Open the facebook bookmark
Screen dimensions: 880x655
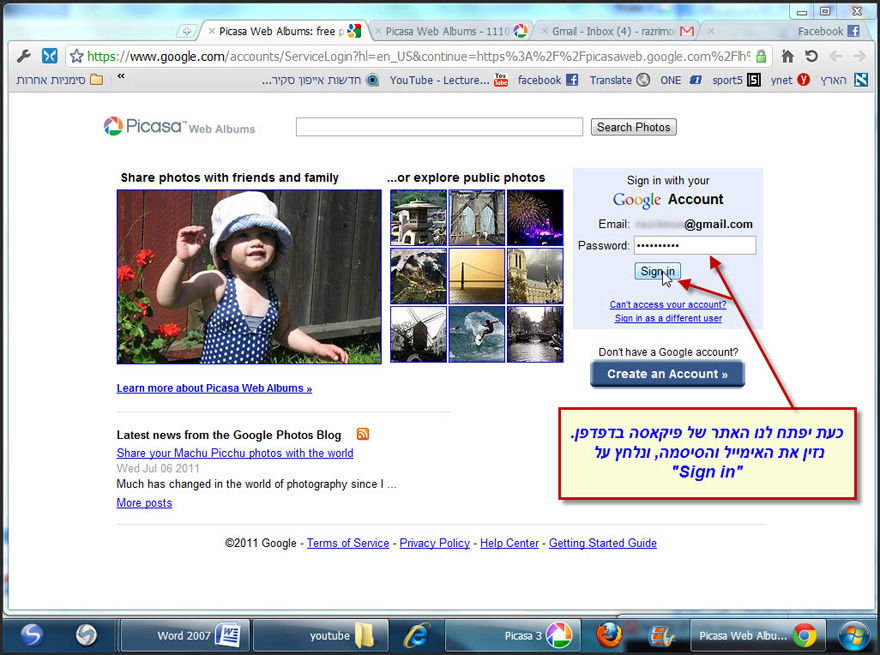coord(547,80)
